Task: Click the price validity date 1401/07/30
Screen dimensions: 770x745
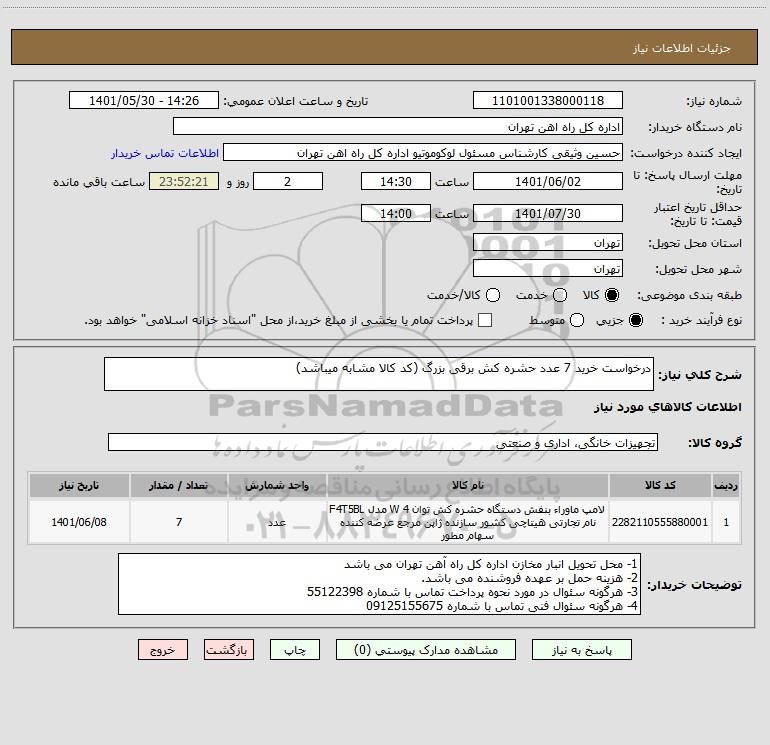Action: point(548,213)
